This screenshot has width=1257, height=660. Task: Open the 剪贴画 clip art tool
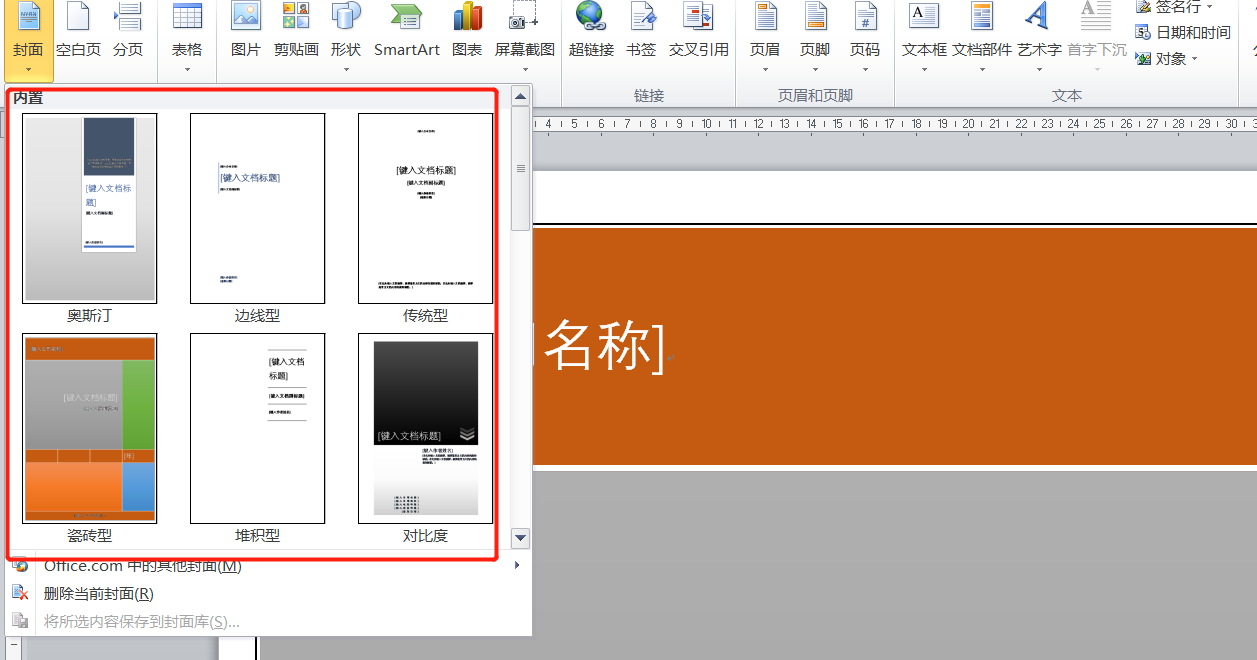coord(296,30)
